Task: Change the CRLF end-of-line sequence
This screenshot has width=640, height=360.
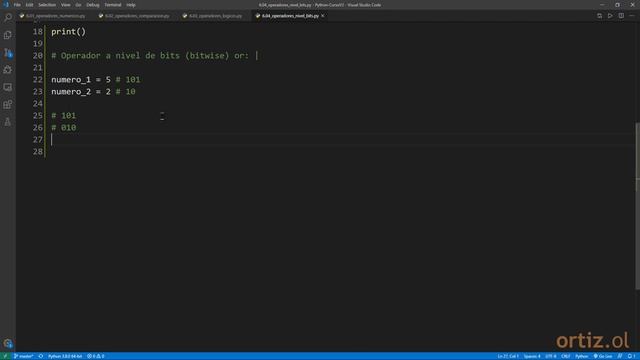Action: point(566,356)
